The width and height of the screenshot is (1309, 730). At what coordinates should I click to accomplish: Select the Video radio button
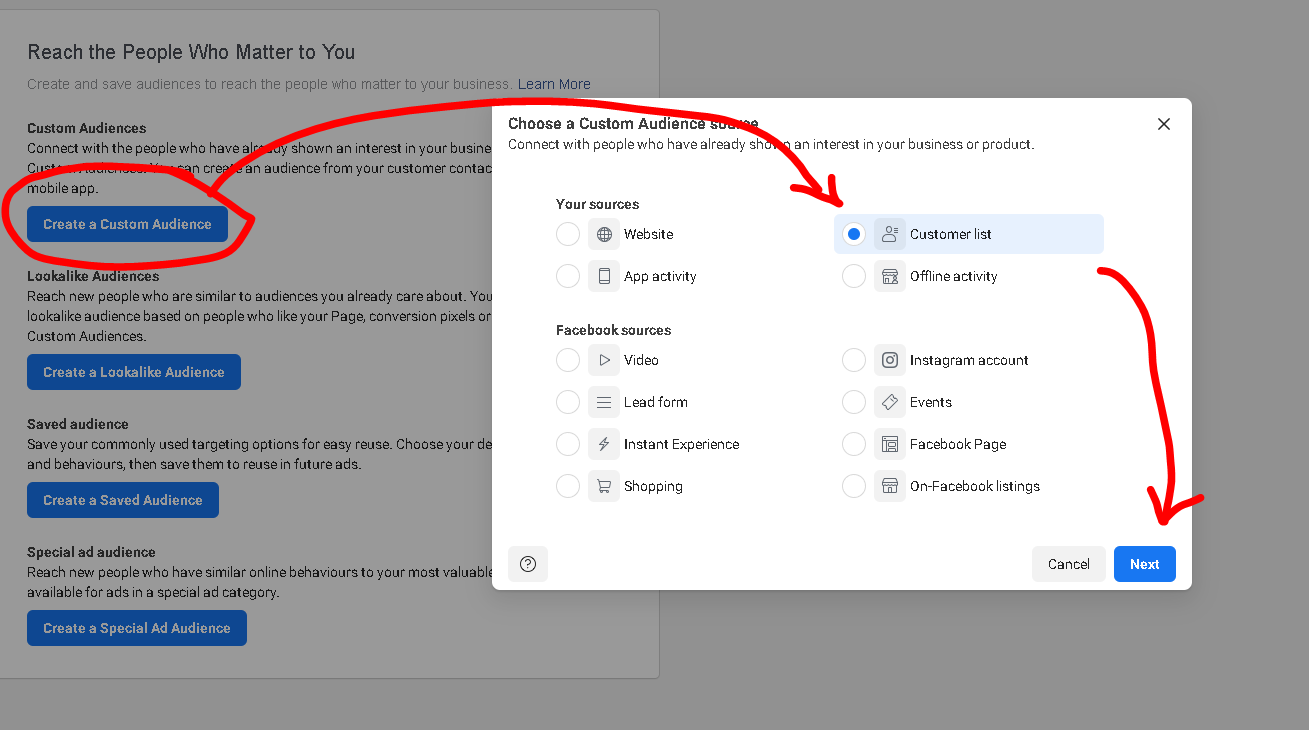point(568,360)
